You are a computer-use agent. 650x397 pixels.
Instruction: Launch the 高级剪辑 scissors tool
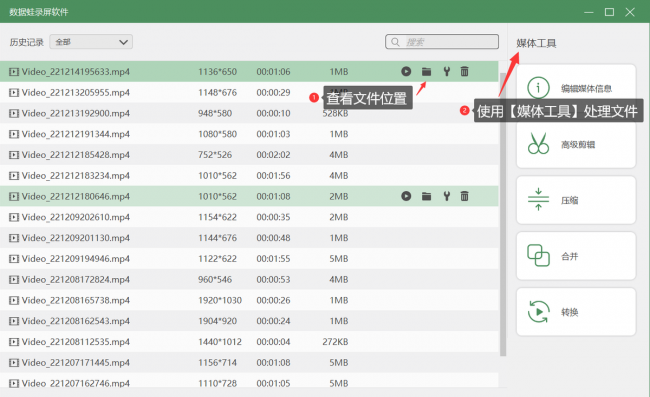[x=576, y=144]
